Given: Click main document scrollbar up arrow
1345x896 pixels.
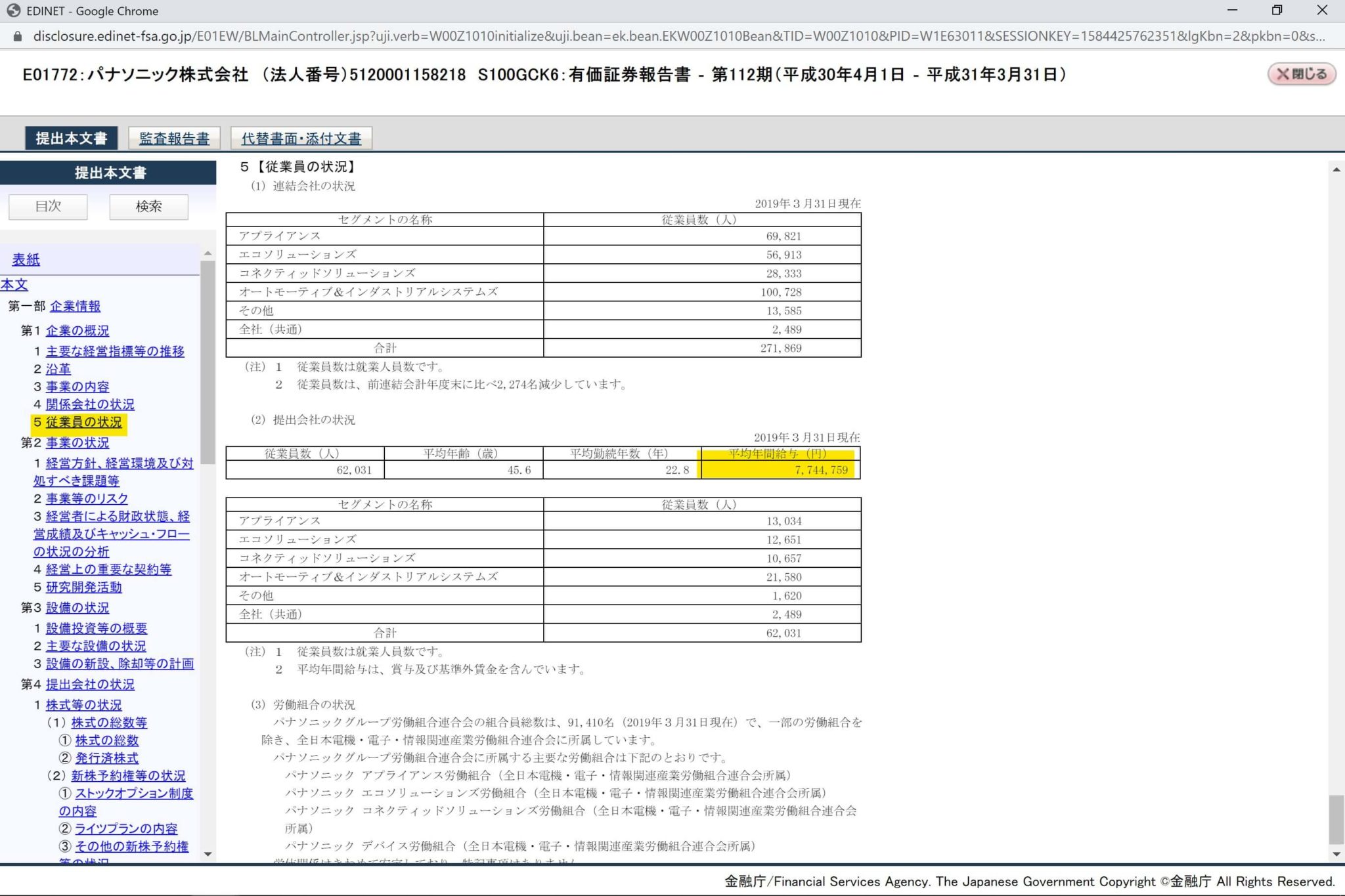Looking at the screenshot, I should coord(1336,170).
